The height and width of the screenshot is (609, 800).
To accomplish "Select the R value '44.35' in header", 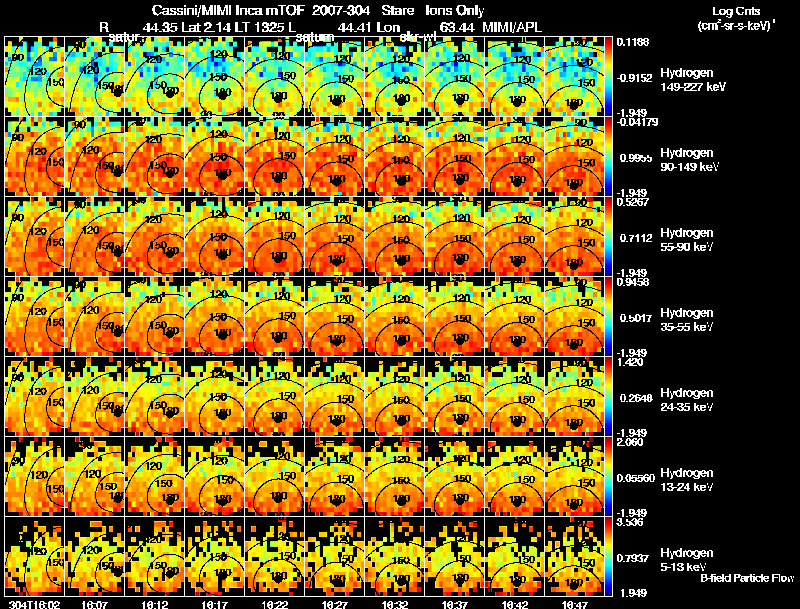I will pyautogui.click(x=160, y=28).
